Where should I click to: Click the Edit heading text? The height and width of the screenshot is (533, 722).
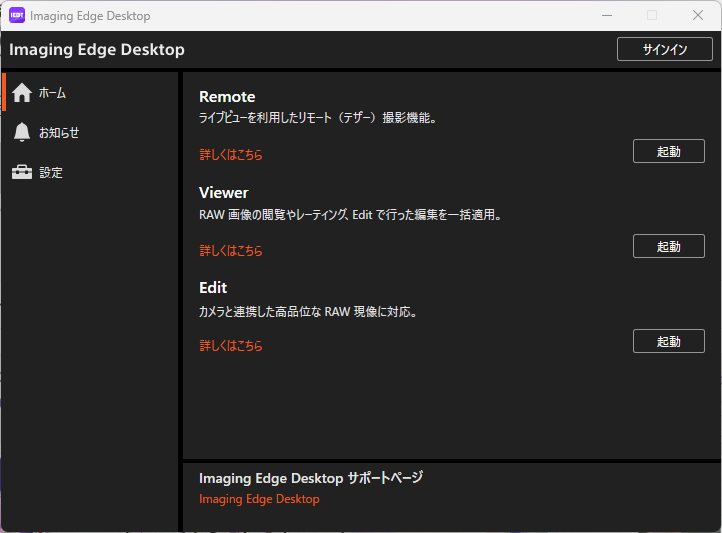pyautogui.click(x=213, y=288)
